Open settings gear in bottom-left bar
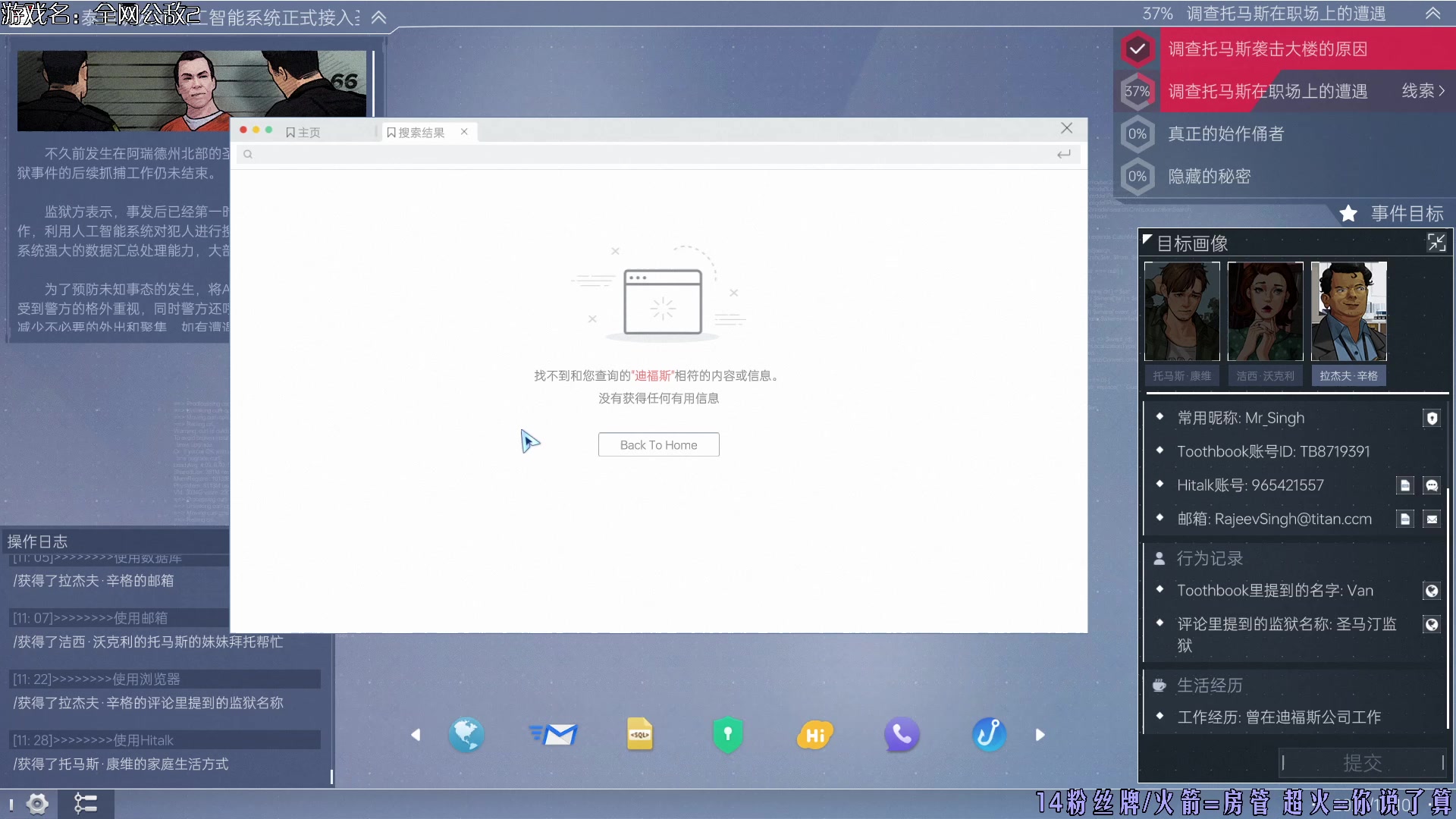This screenshot has width=1456, height=819. (37, 803)
